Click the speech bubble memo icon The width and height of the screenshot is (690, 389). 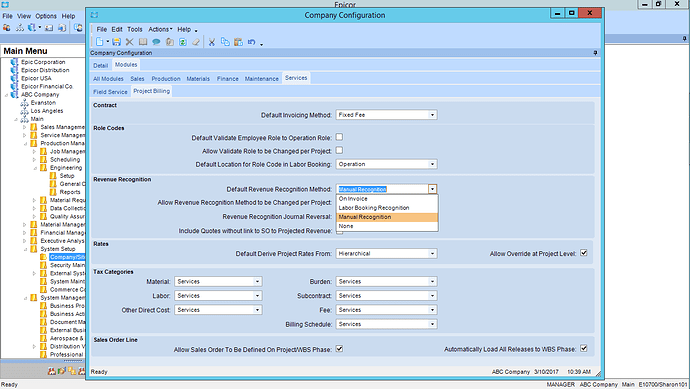[x=156, y=42]
